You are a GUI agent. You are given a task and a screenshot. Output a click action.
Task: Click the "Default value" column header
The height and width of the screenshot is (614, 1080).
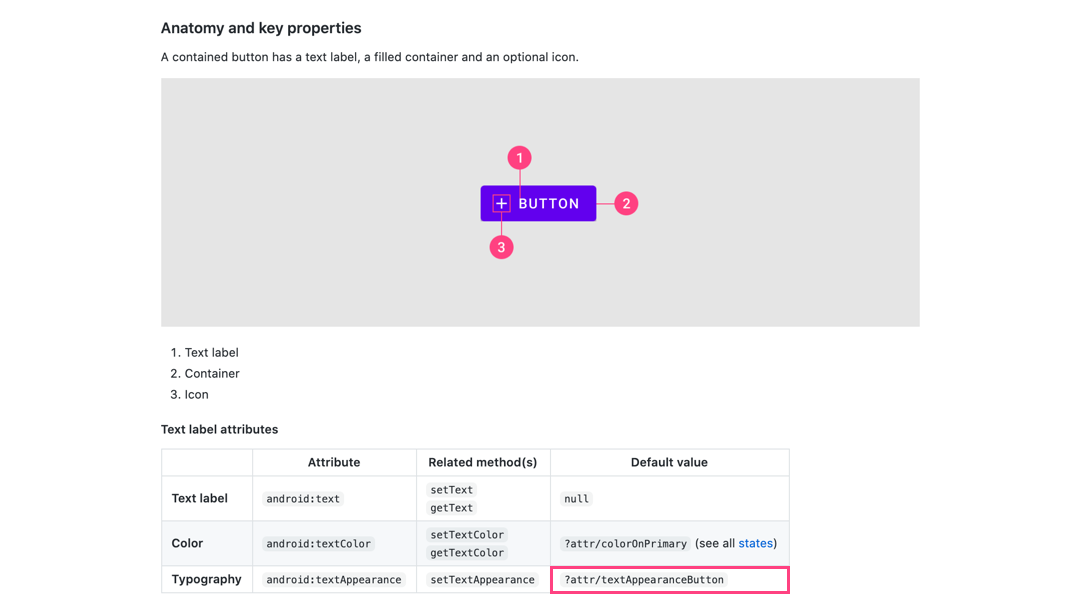[669, 462]
